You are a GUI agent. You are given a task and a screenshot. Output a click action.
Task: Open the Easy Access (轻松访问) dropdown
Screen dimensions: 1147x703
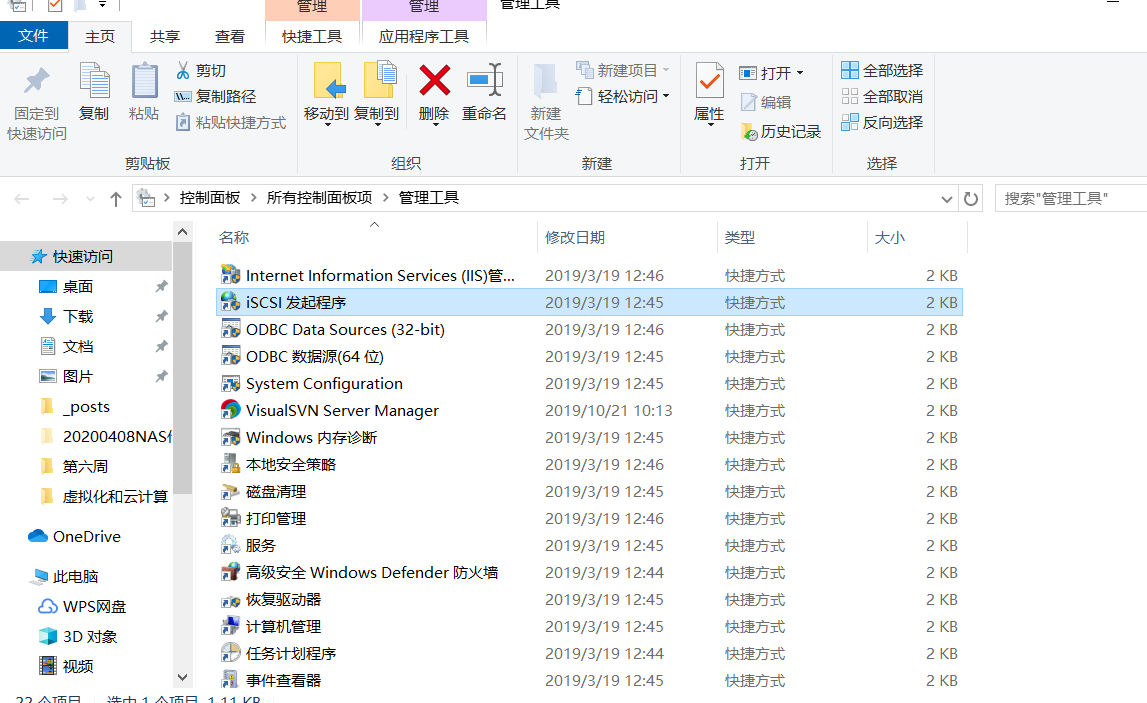666,96
